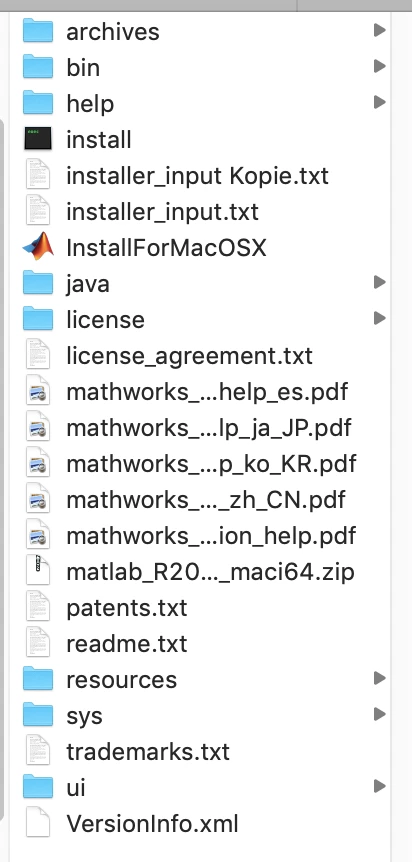
Task: Select the license_agreement.txt text file icon
Action: click(x=38, y=355)
